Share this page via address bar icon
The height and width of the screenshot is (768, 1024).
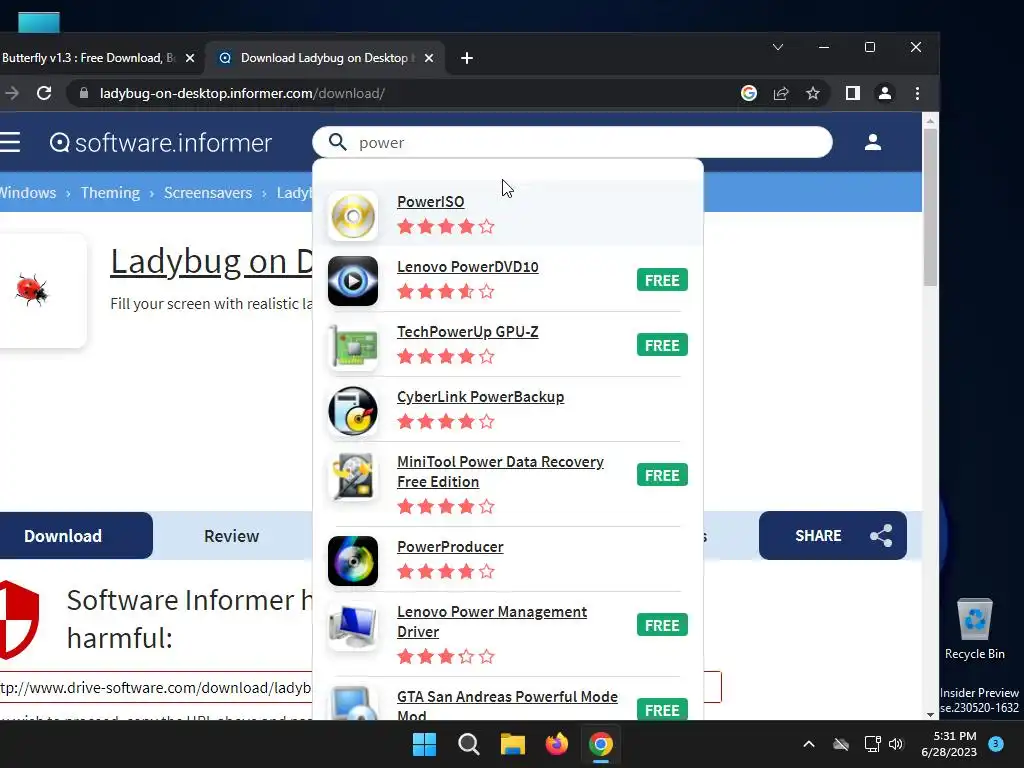pos(781,93)
